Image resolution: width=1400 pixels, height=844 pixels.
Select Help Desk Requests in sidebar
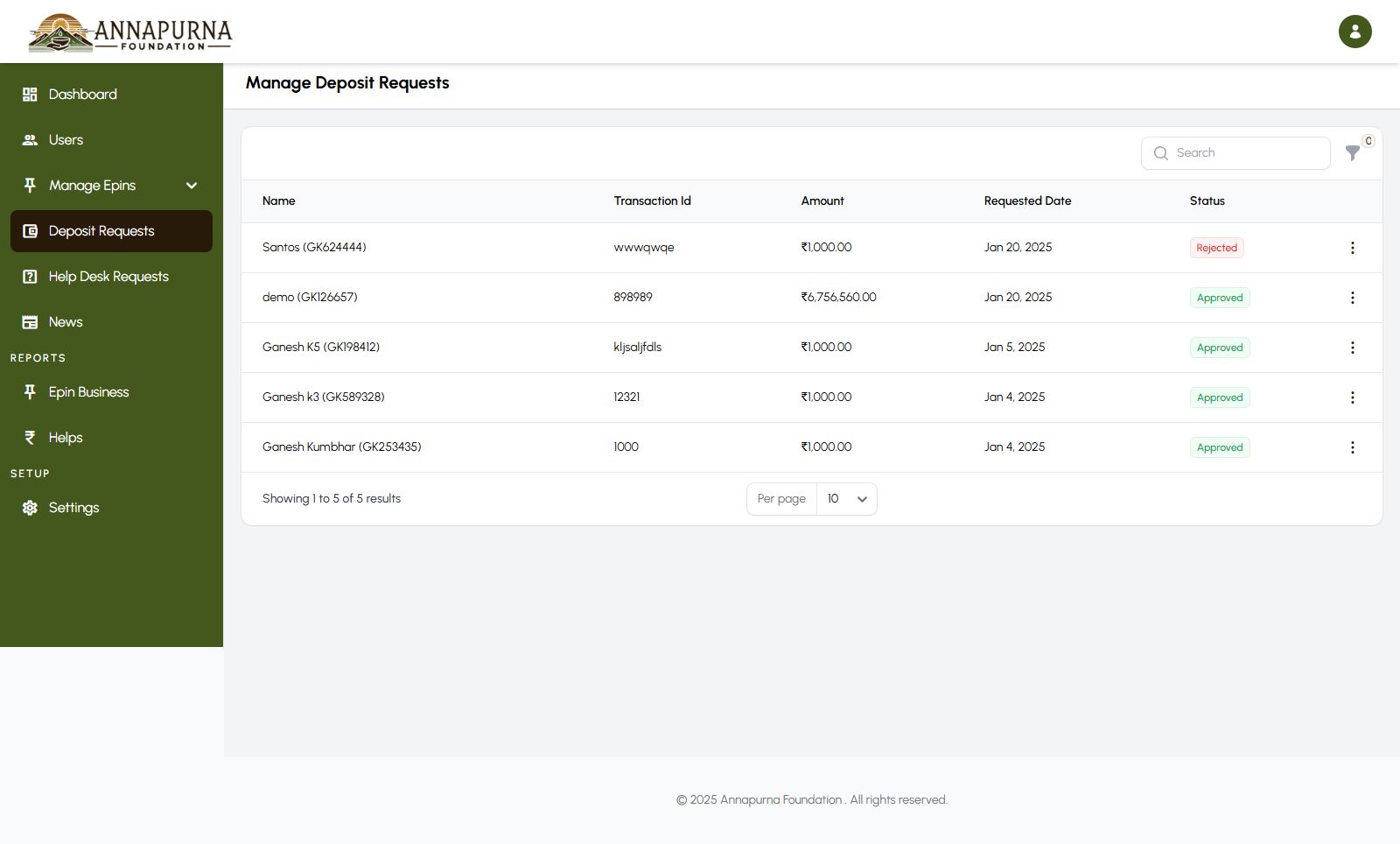click(108, 277)
